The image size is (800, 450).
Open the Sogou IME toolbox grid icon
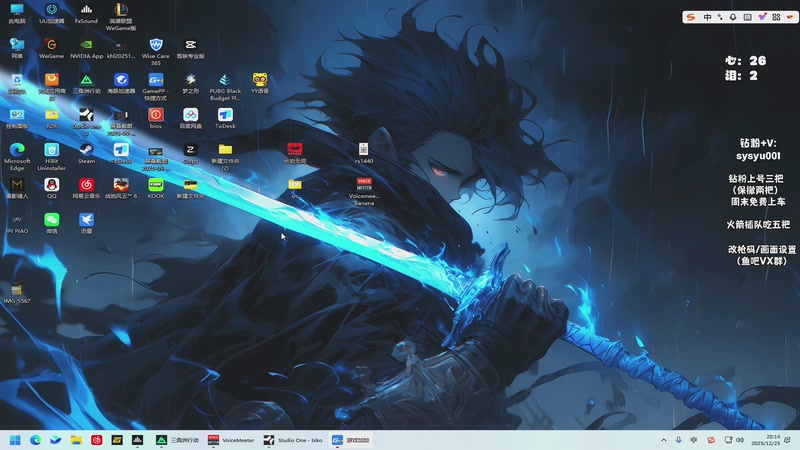pos(776,17)
